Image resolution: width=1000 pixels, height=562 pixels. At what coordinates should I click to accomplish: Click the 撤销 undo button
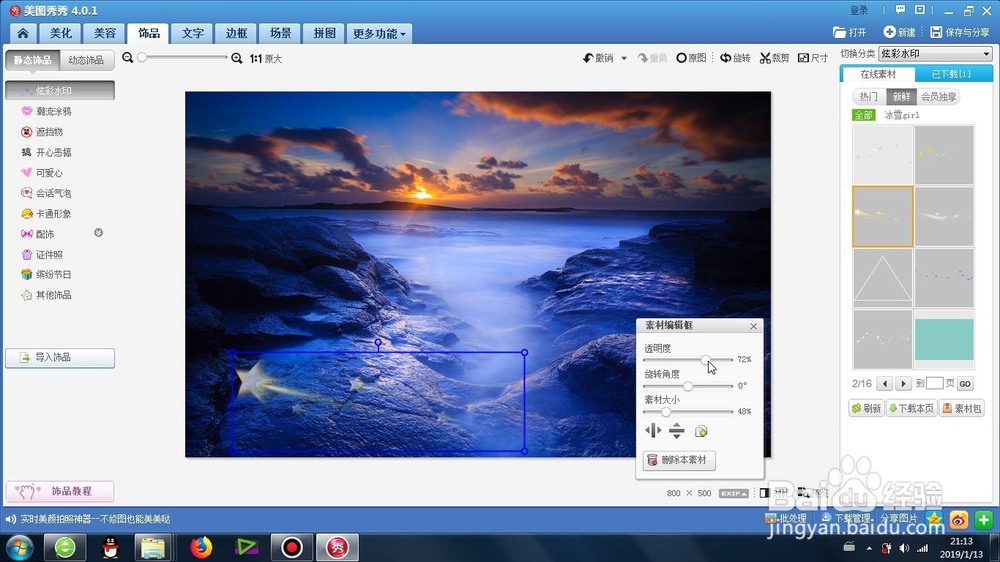click(598, 58)
